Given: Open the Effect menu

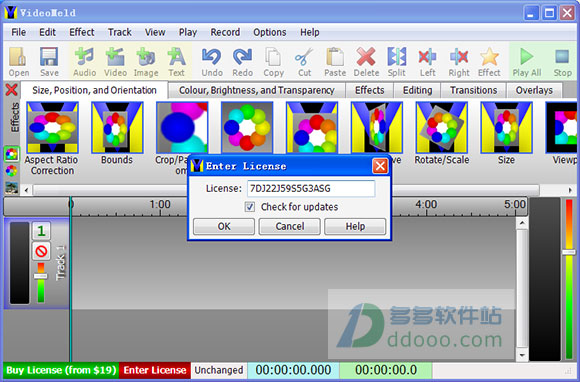Looking at the screenshot, I should click(82, 32).
